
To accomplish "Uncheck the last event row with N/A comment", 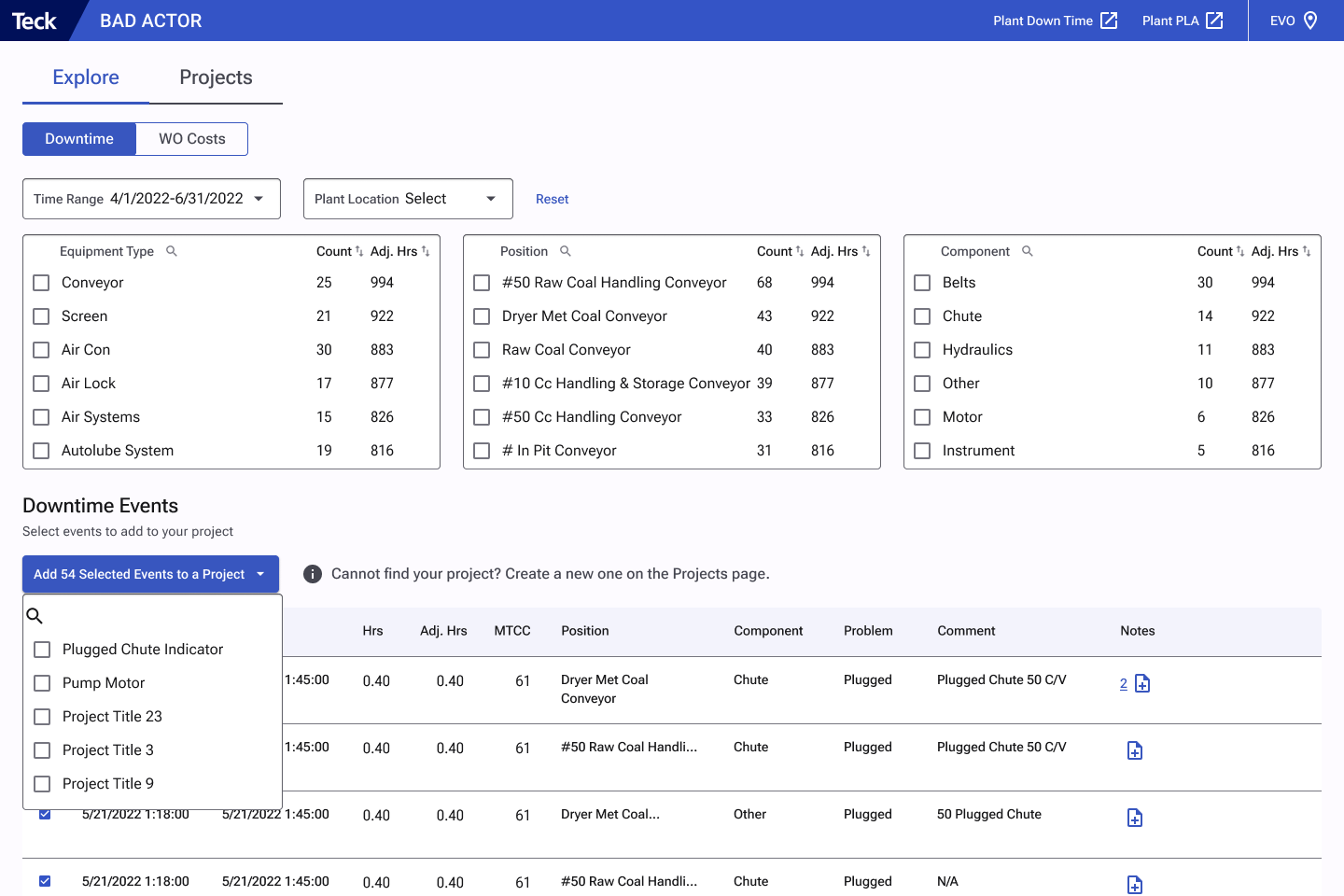I will point(45,881).
